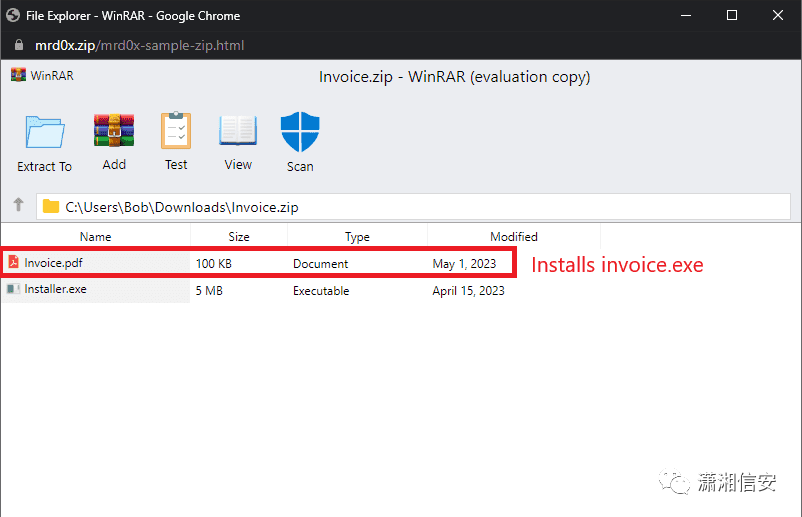
Task: Click the Test clipboard icon
Action: (176, 130)
